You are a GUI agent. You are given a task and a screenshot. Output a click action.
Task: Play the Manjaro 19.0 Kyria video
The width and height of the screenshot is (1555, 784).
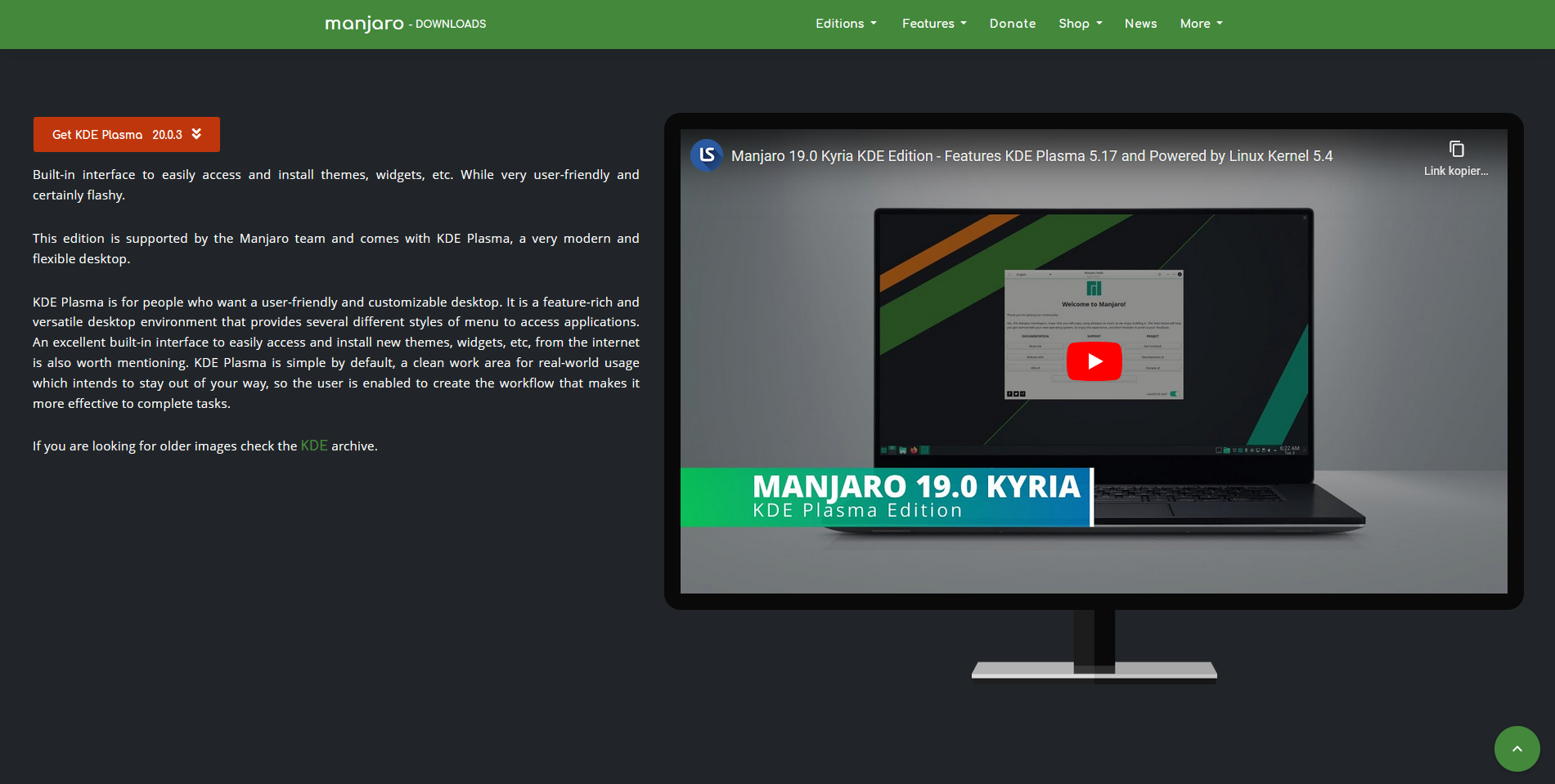point(1094,361)
